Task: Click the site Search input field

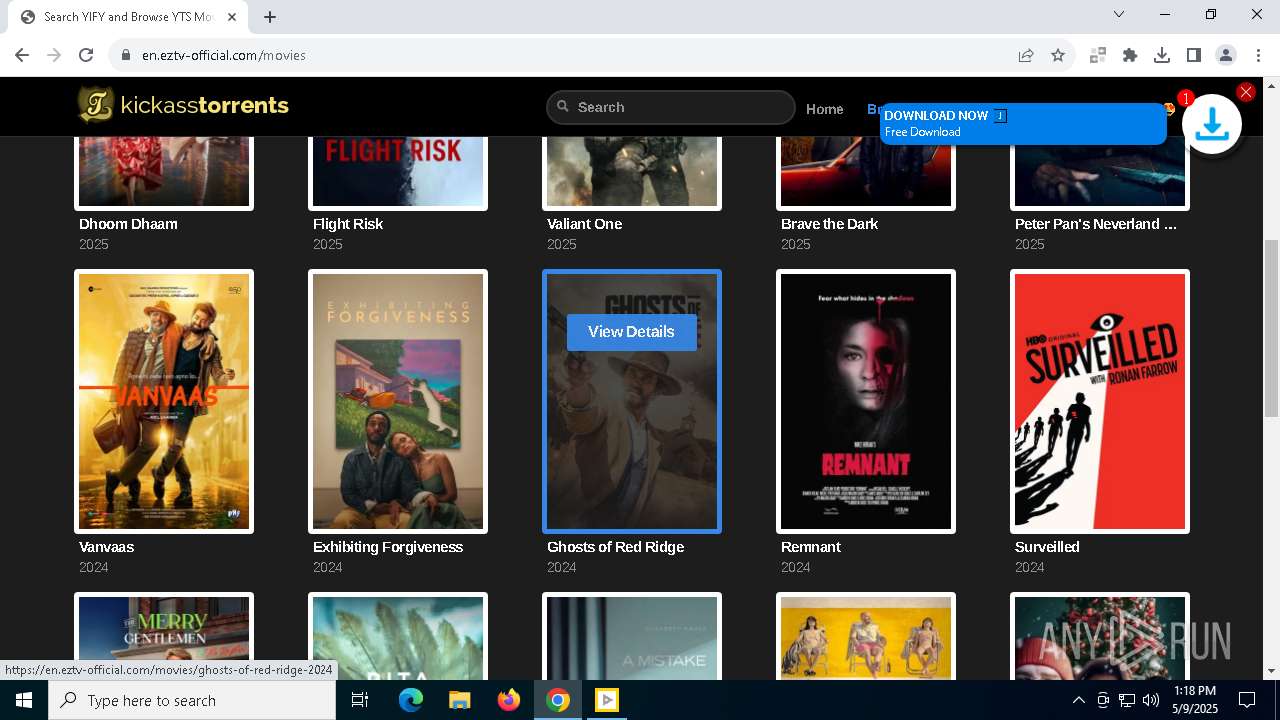Action: tap(671, 107)
